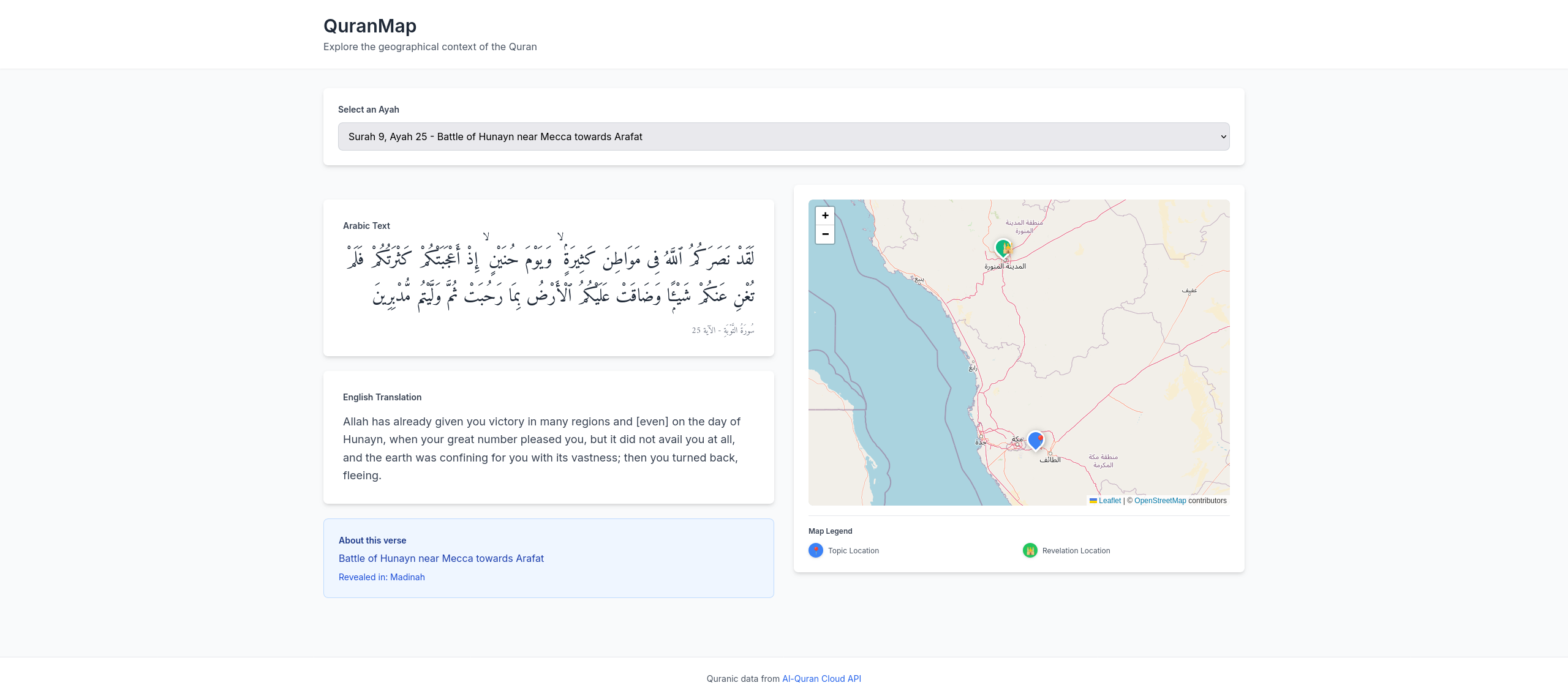
Task: Open the OpenStreetMap attribution link
Action: 1159,501
